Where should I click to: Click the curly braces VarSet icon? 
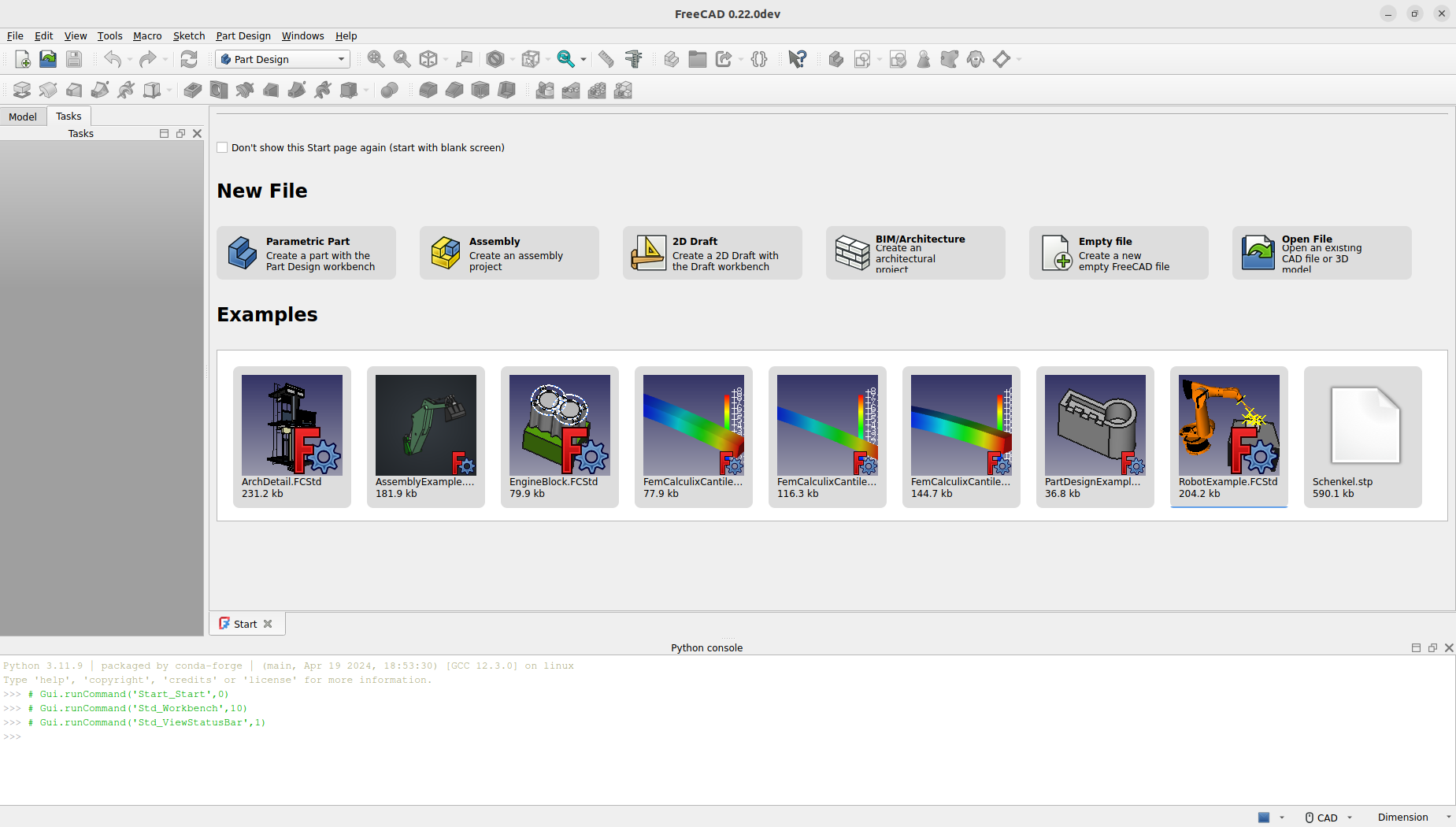tap(759, 59)
